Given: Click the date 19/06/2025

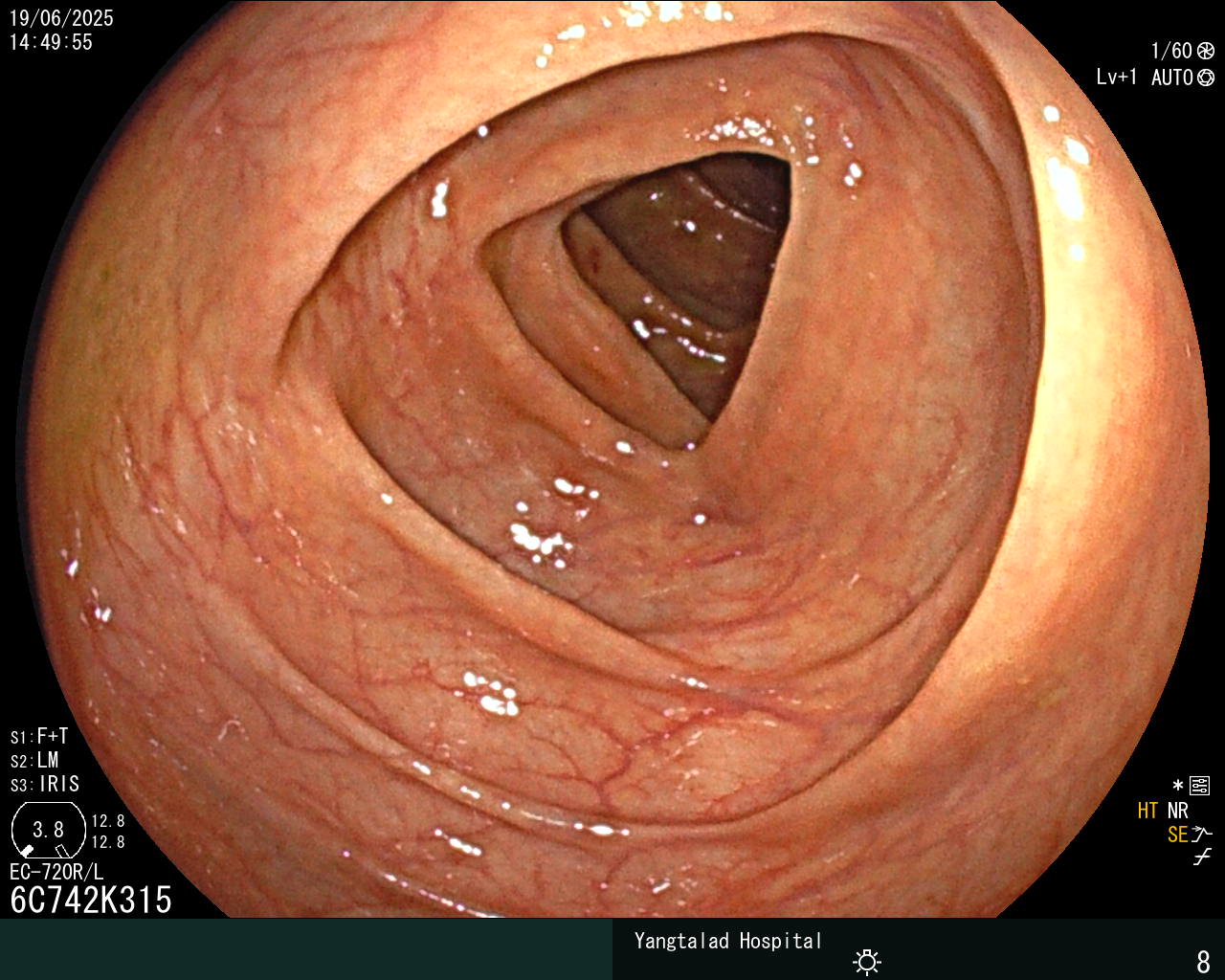Looking at the screenshot, I should point(61,18).
